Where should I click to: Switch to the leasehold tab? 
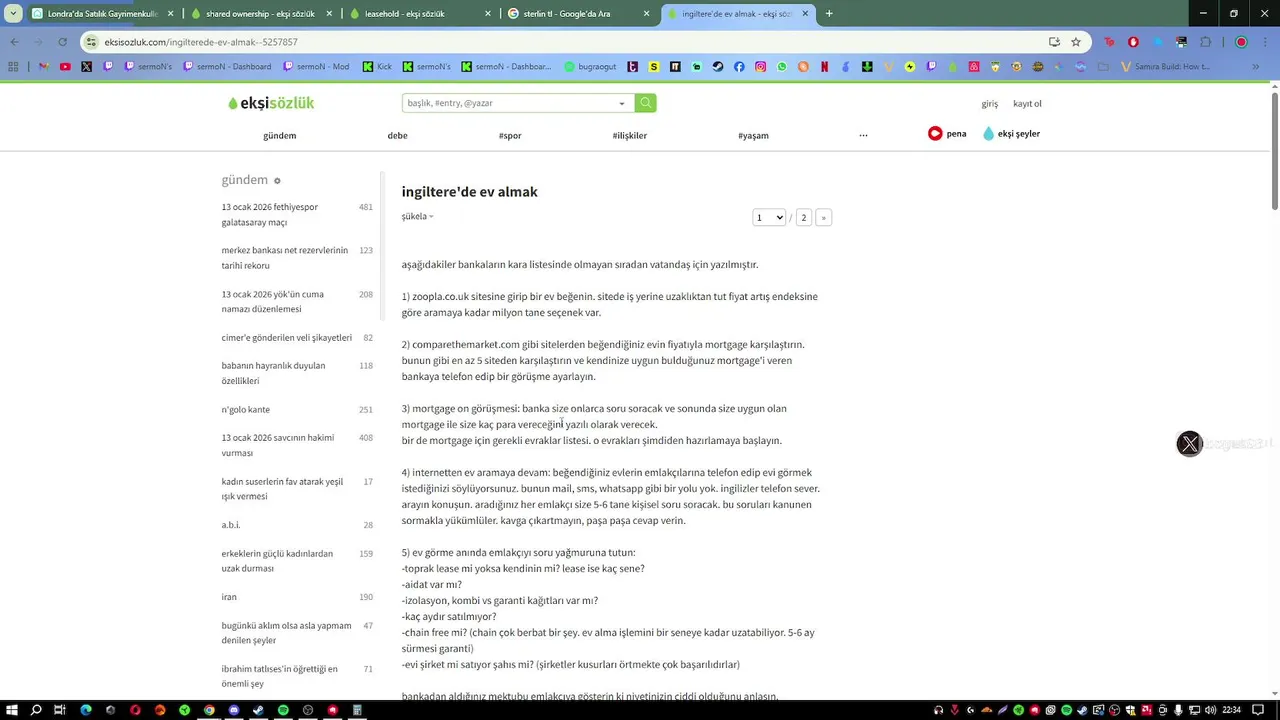[420, 14]
